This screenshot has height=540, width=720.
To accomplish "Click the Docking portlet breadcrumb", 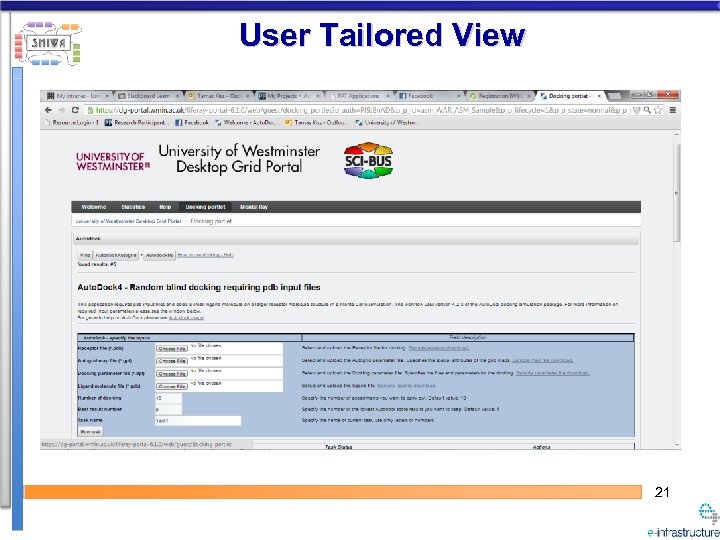I will coord(211,221).
